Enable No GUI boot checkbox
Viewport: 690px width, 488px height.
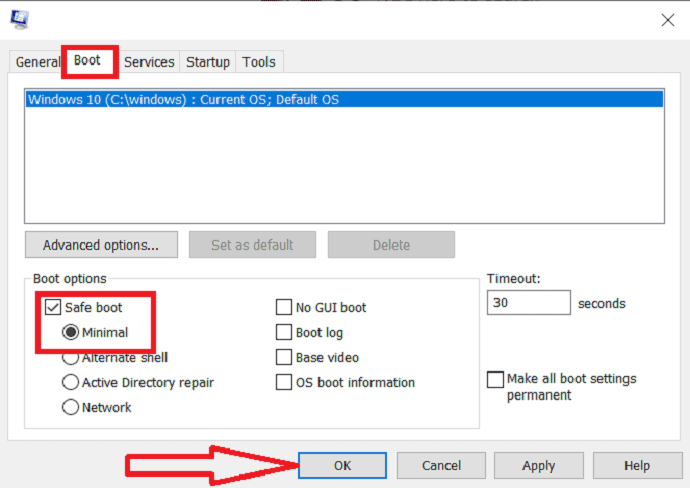tap(283, 308)
